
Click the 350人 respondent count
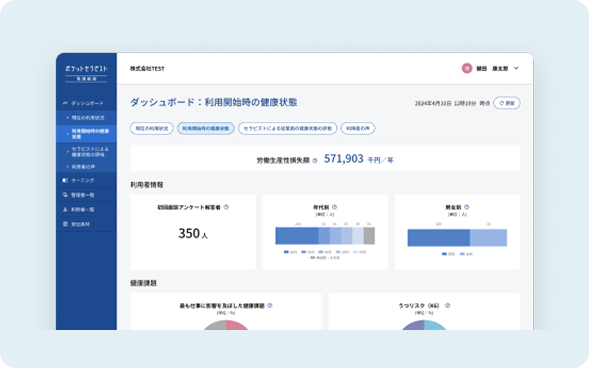[193, 234]
